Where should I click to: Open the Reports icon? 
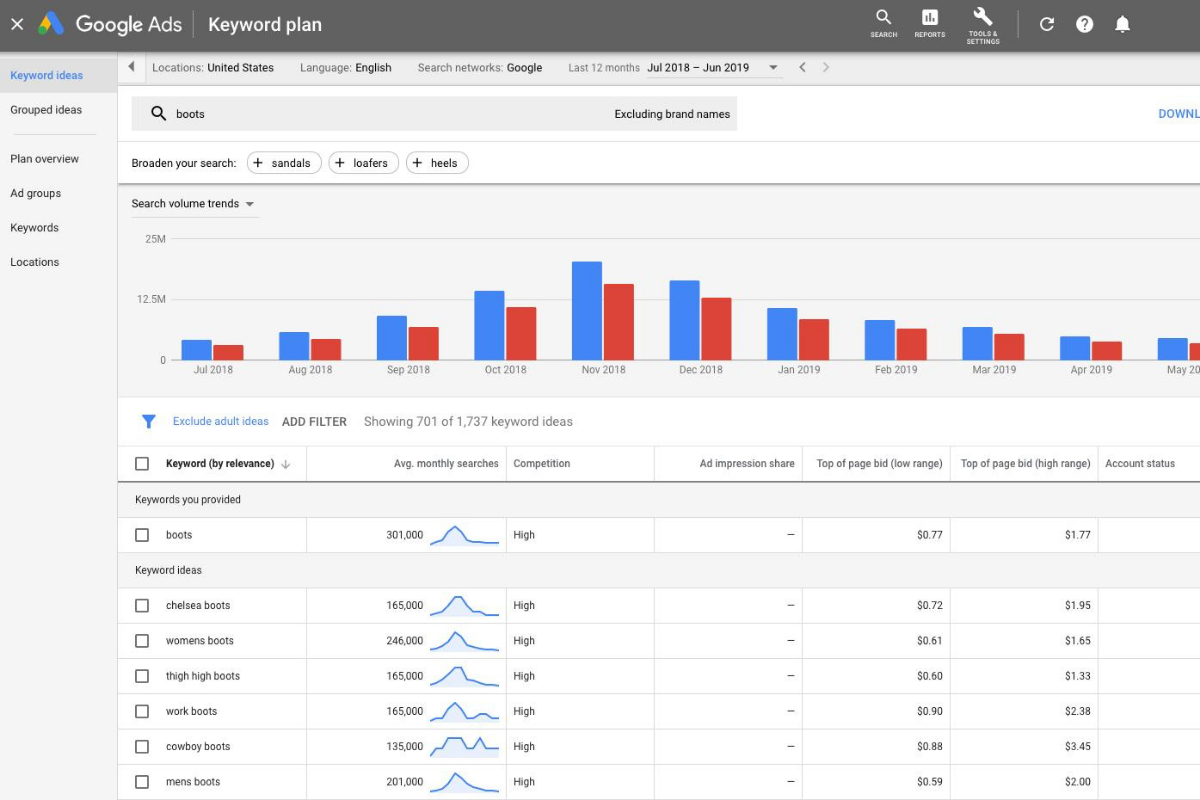[x=930, y=24]
